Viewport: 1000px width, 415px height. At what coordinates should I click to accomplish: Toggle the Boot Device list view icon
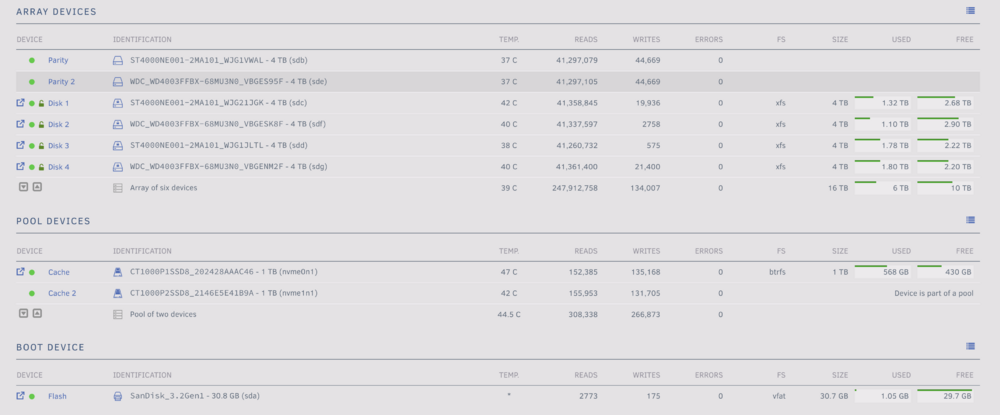[x=970, y=346]
